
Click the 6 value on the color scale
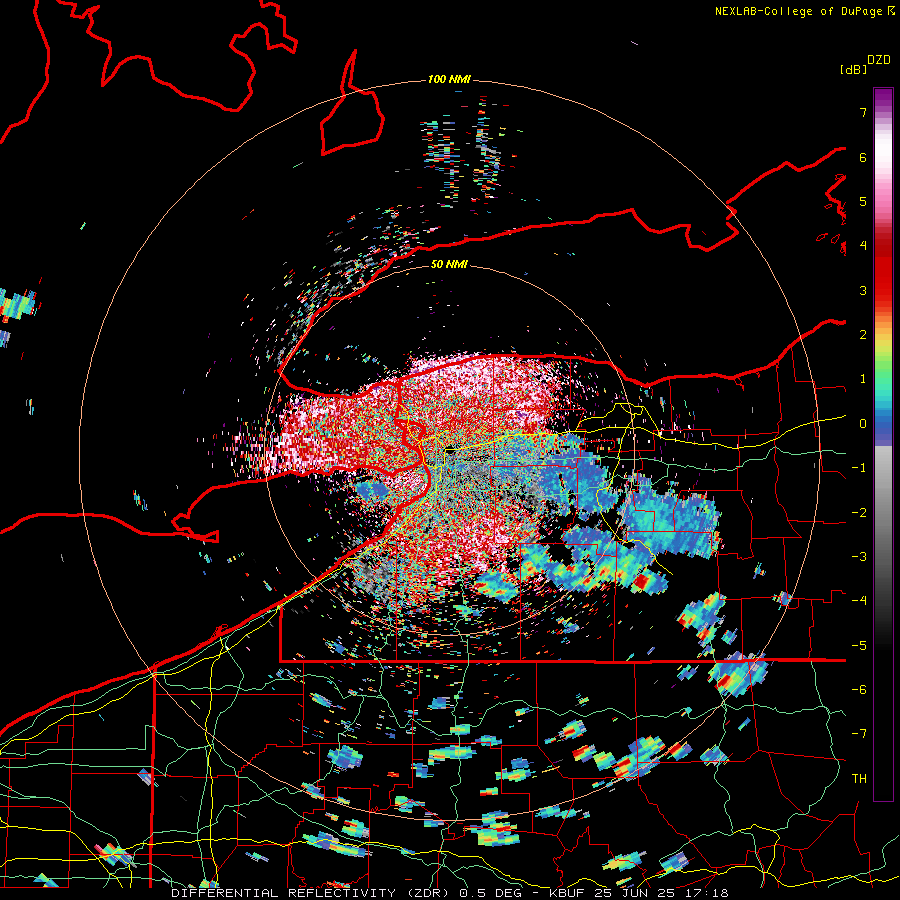point(863,157)
